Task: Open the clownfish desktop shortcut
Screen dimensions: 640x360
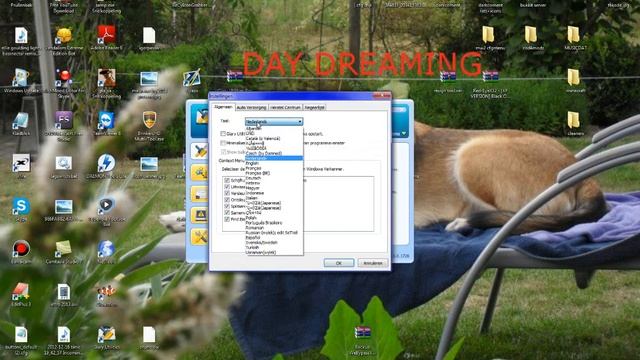Action: coord(106,292)
